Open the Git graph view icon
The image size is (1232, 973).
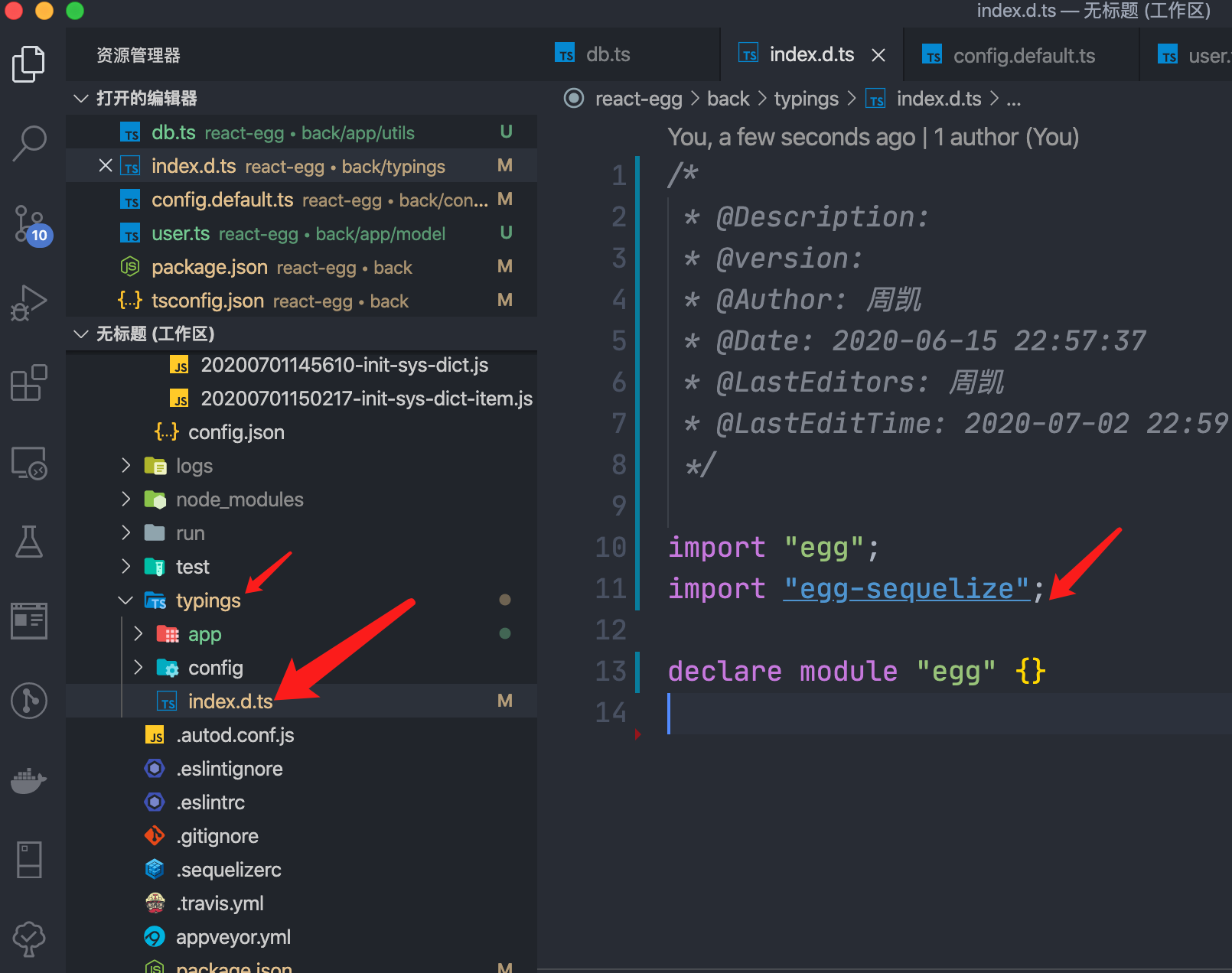[29, 700]
